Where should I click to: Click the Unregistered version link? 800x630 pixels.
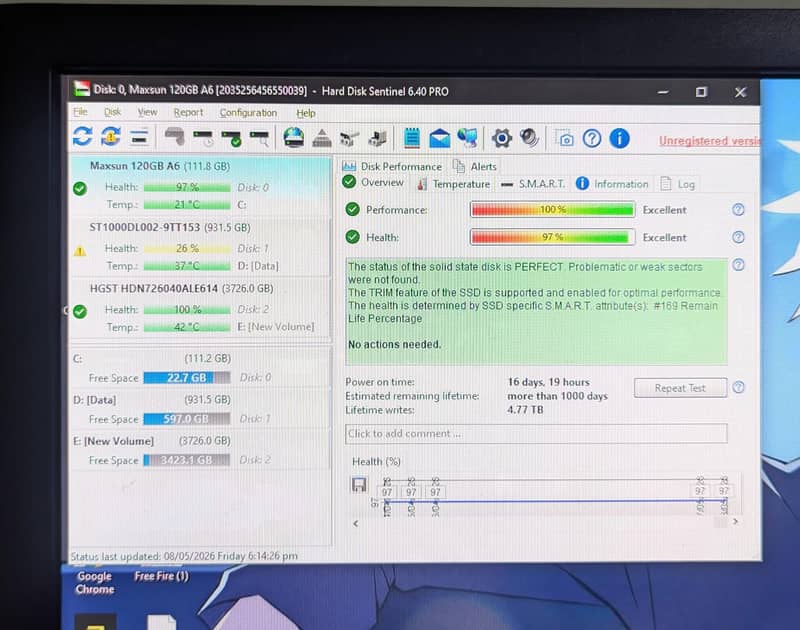point(709,140)
